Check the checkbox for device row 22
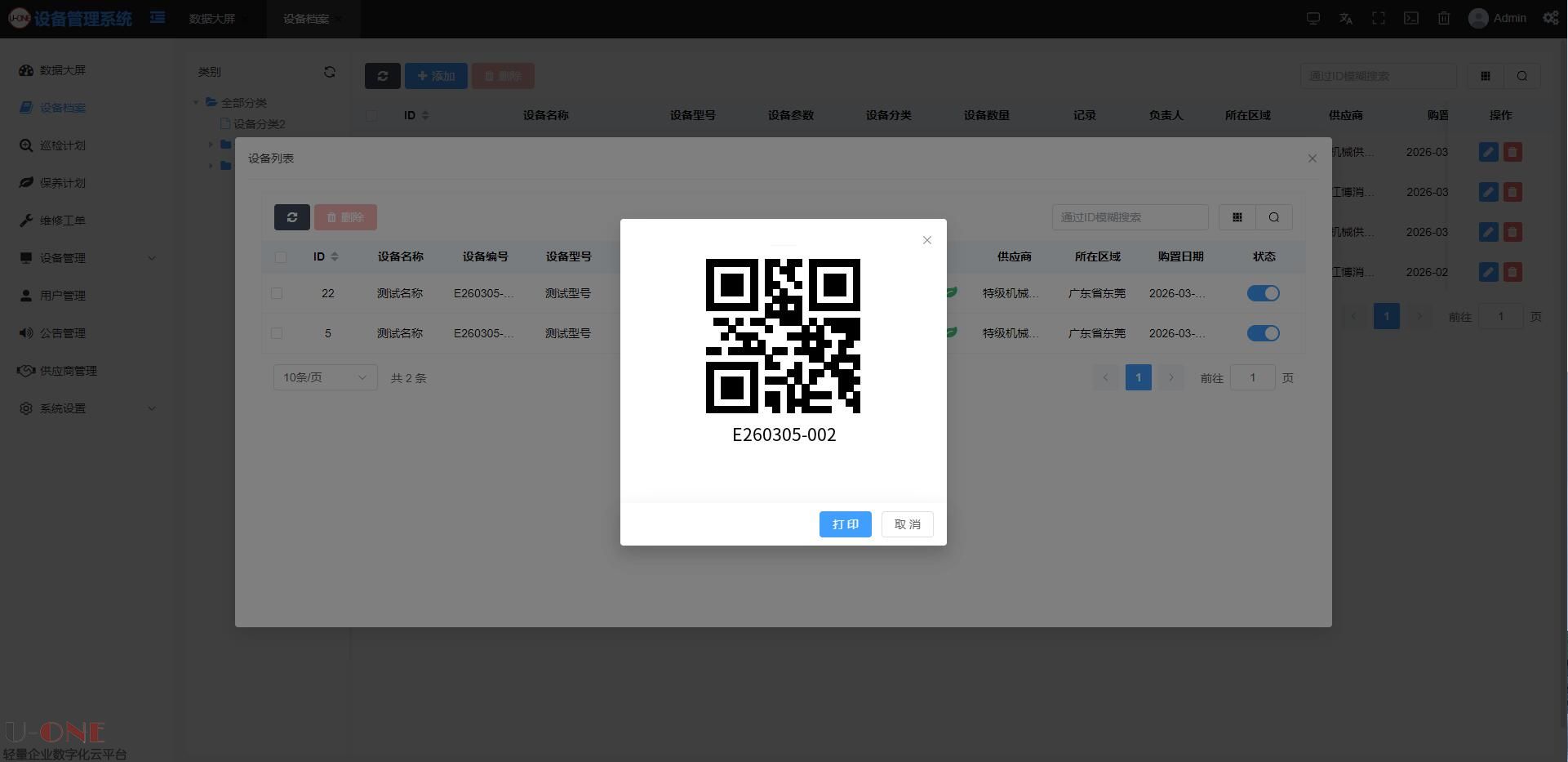 tap(277, 293)
